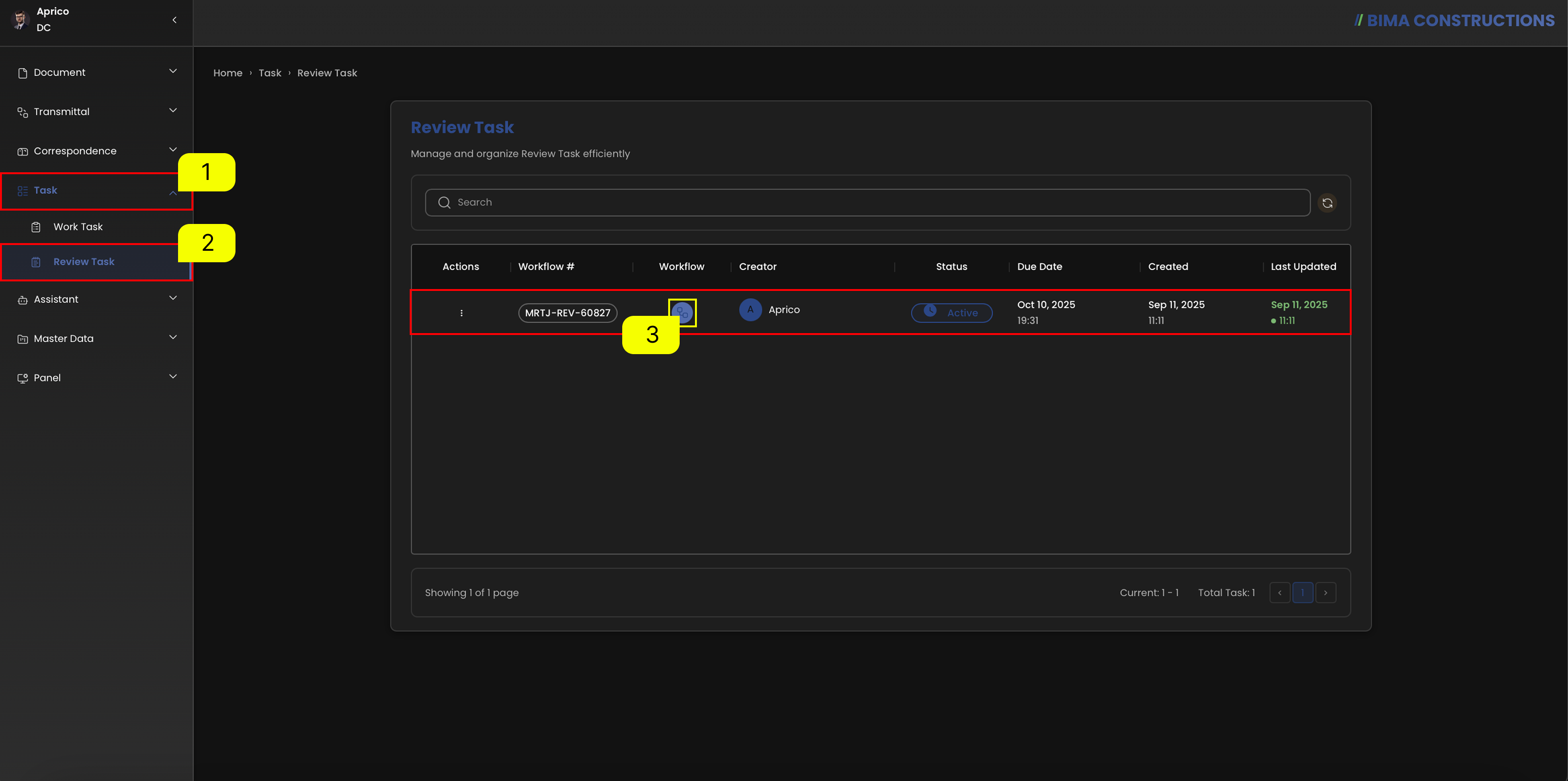Expand the Master Data section chevron
This screenshot has height=781, width=1568.
click(x=173, y=337)
